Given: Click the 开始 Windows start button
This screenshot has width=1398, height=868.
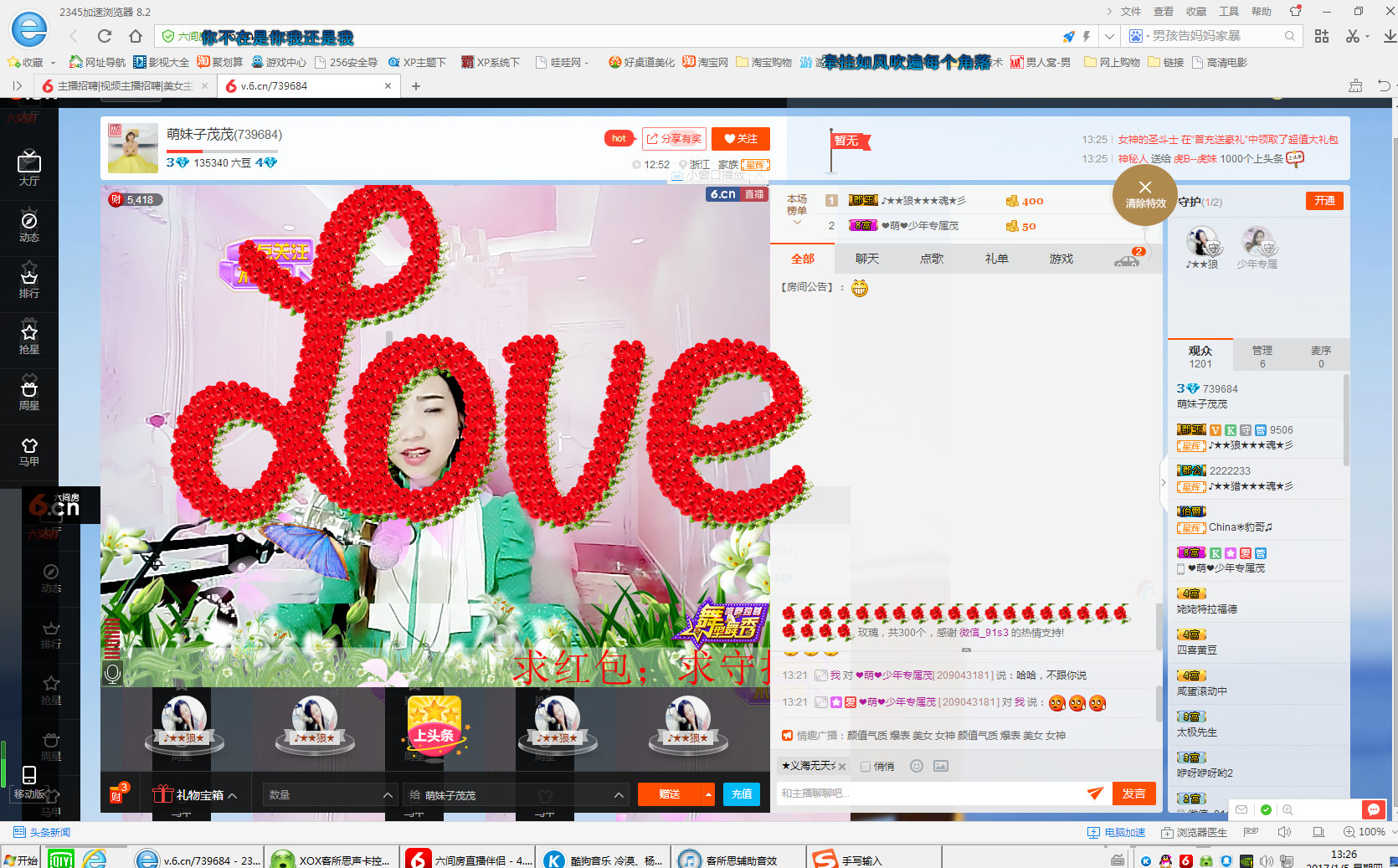Looking at the screenshot, I should coord(21,860).
